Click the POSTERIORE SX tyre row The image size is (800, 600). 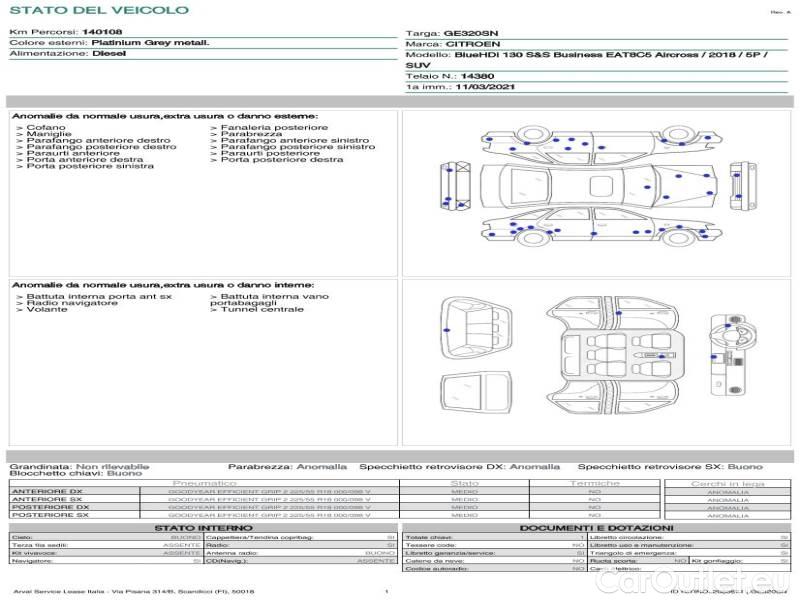click(200, 515)
